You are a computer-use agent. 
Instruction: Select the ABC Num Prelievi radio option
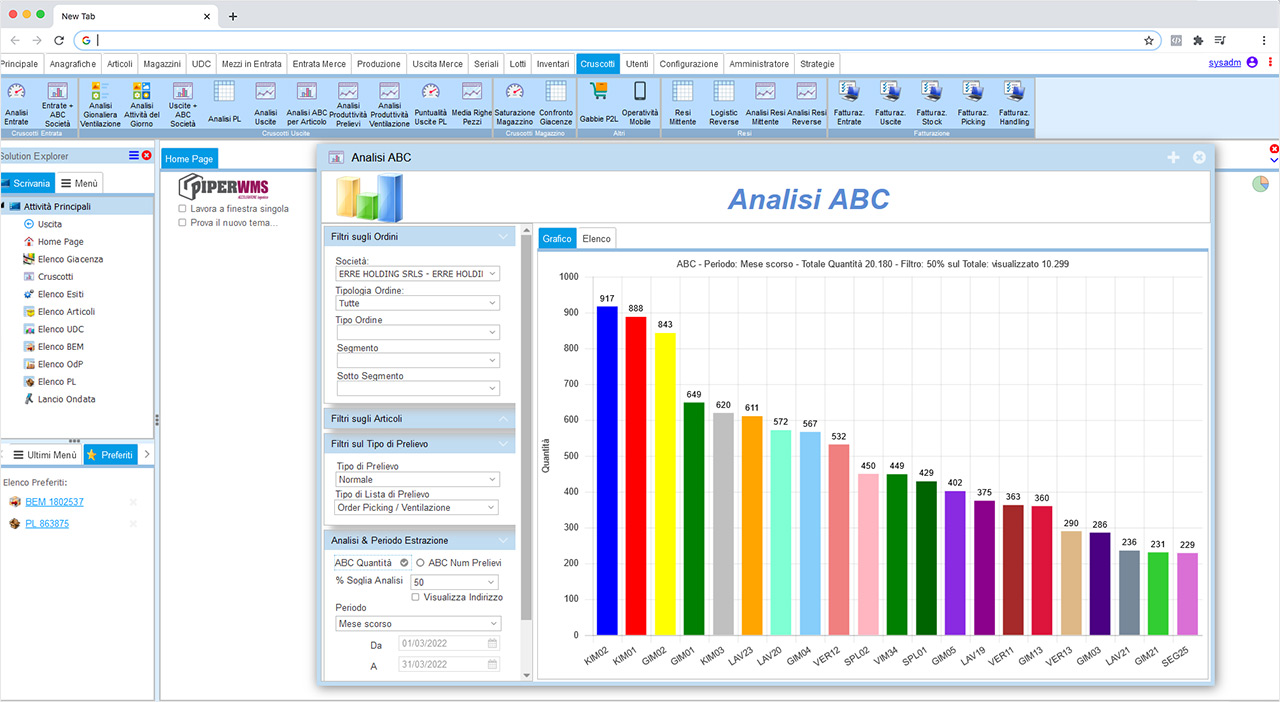[420, 563]
